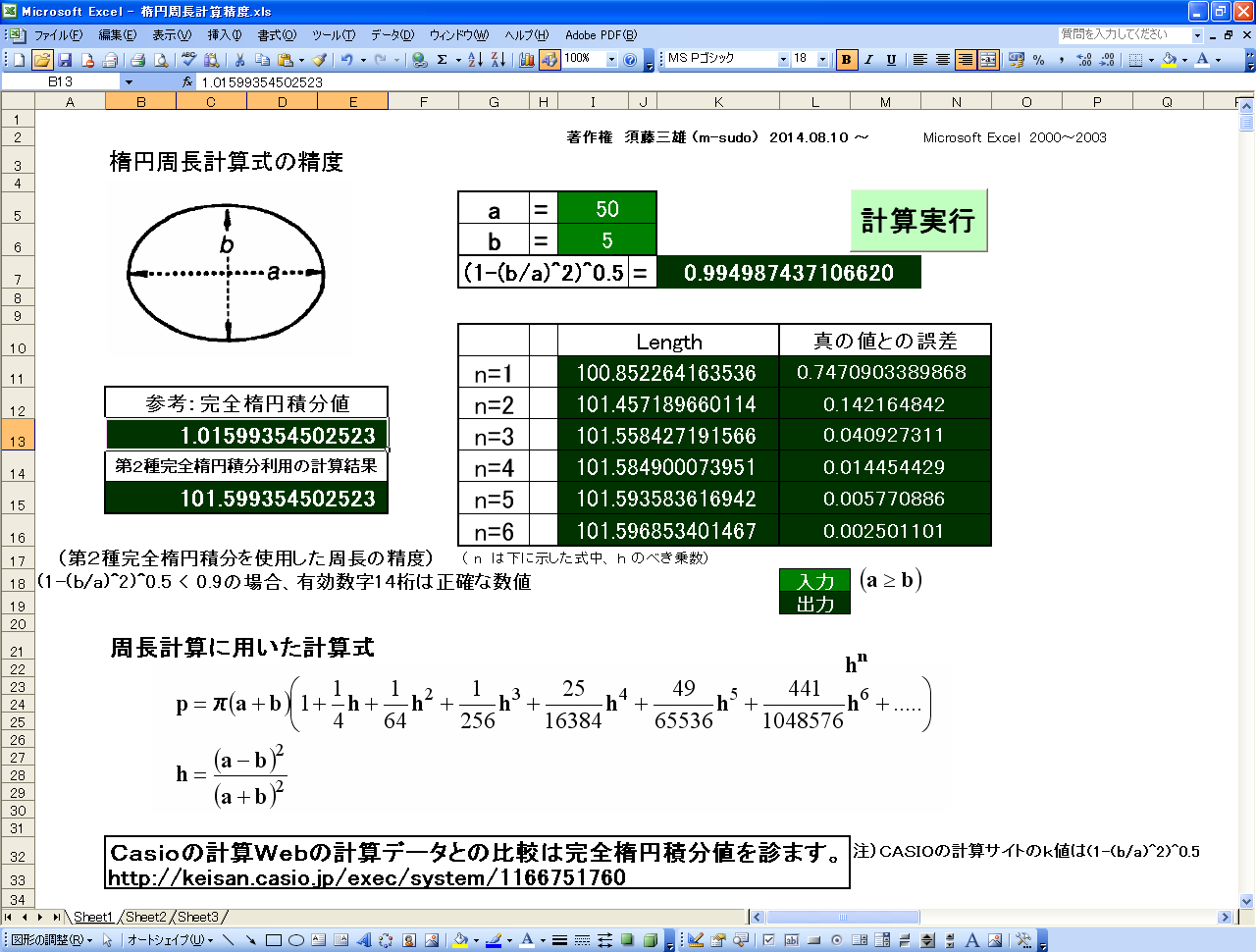Click the Undo arrow icon
This screenshot has width=1256, height=952.
346,60
